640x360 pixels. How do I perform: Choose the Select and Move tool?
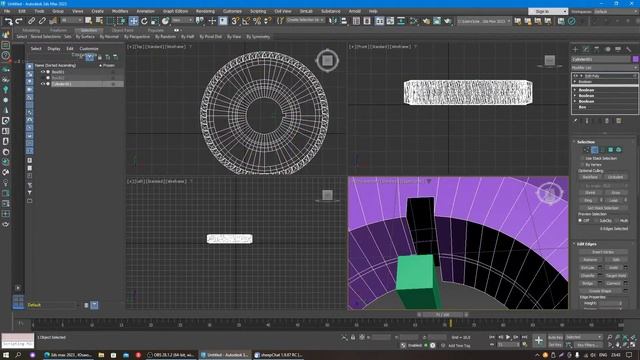(133, 21)
